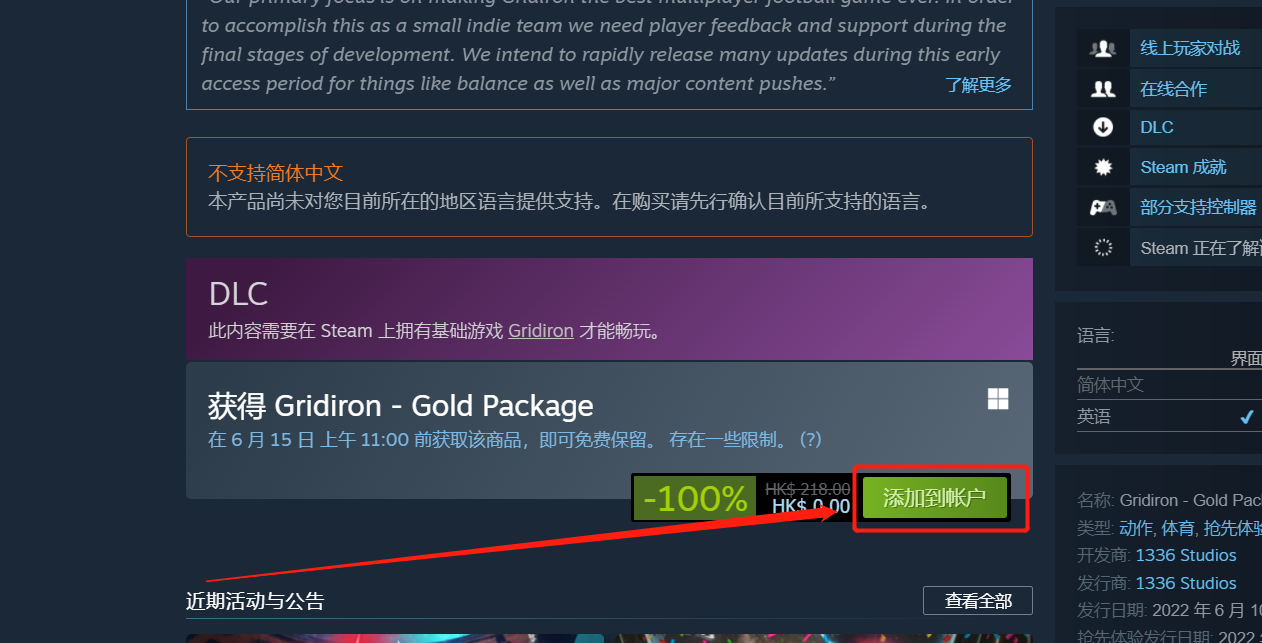Screen dimensions: 1262x643
Task: Click the online PvP players icon
Action: pos(1103,48)
